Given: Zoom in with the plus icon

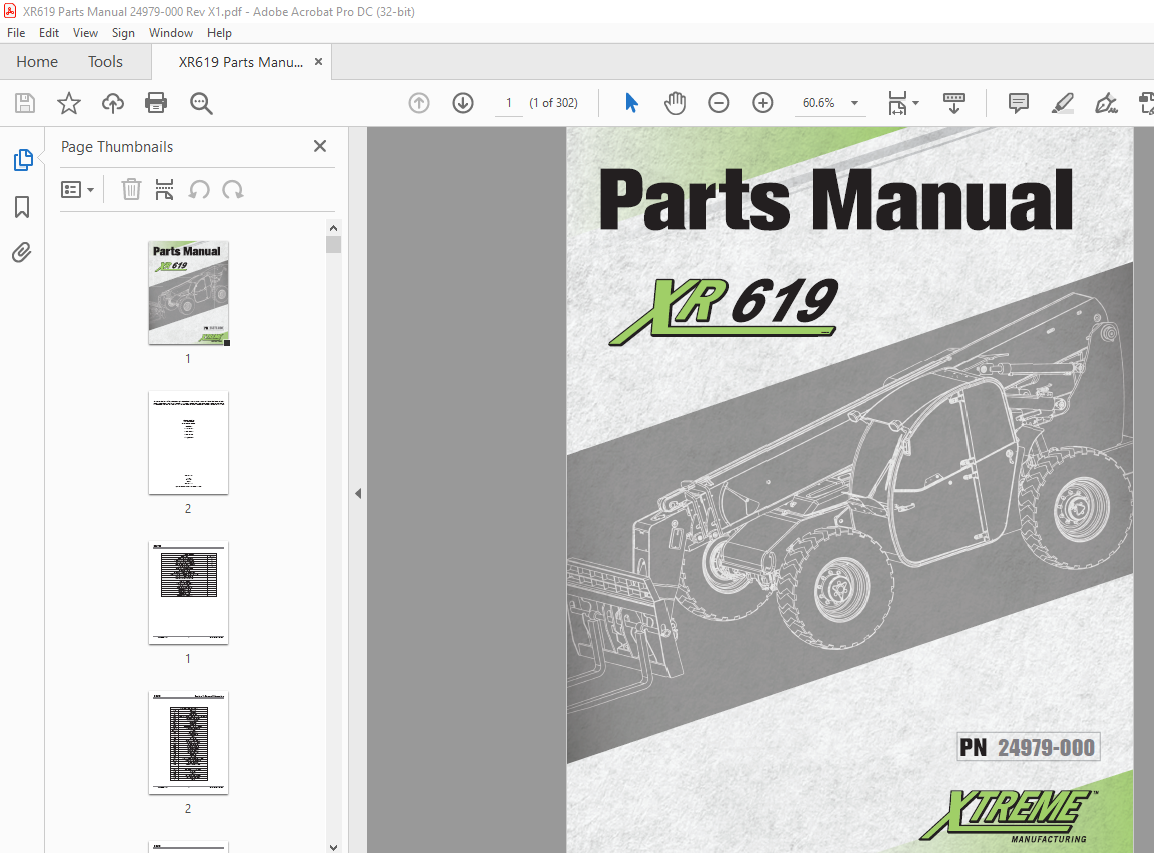Looking at the screenshot, I should click(762, 103).
